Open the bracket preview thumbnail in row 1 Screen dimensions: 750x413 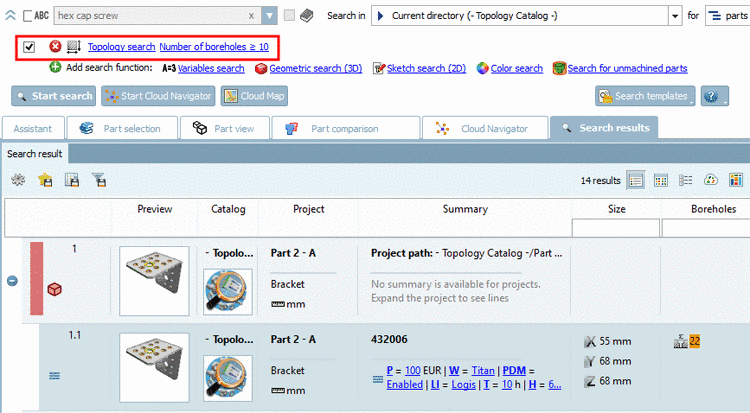(154, 281)
